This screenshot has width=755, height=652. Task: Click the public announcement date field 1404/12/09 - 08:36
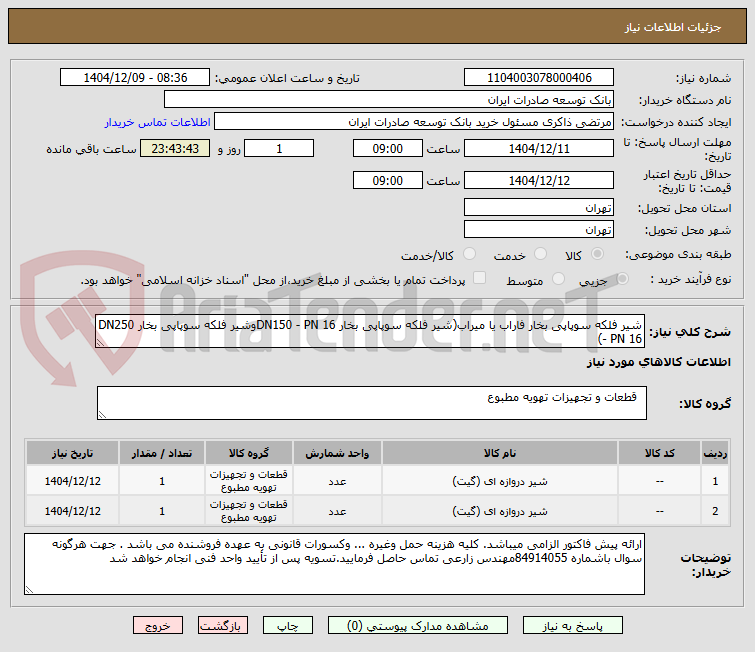[x=135, y=78]
